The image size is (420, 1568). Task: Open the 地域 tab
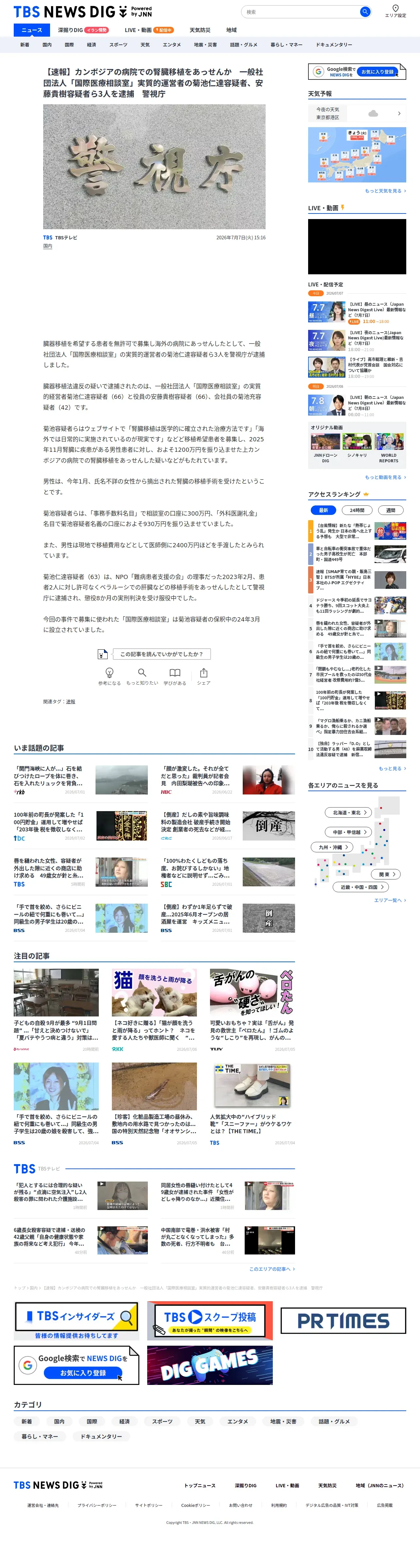coord(231,30)
